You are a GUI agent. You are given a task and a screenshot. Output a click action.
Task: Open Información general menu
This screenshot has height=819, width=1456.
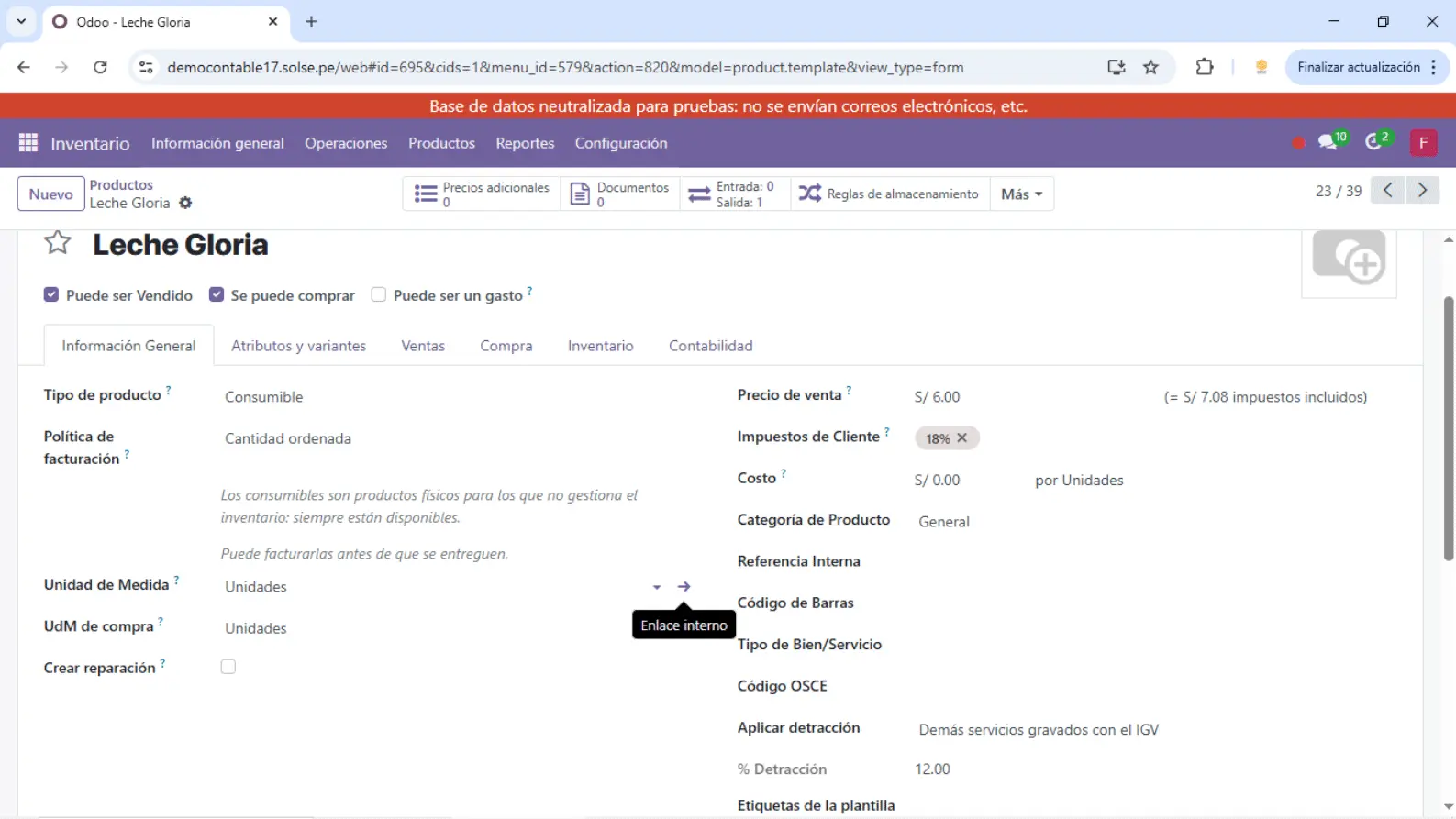[217, 143]
